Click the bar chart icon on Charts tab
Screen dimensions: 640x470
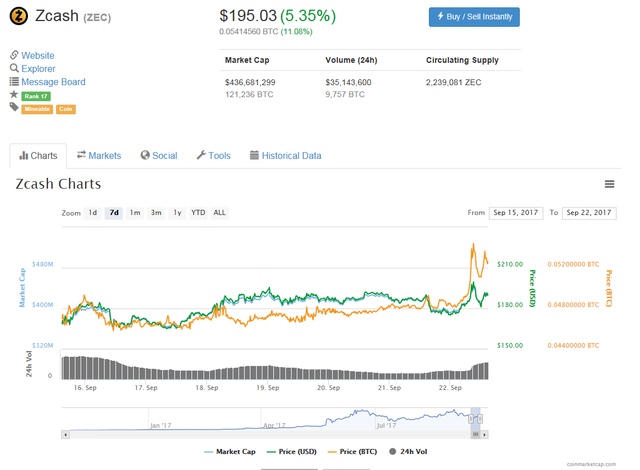pyautogui.click(x=24, y=155)
